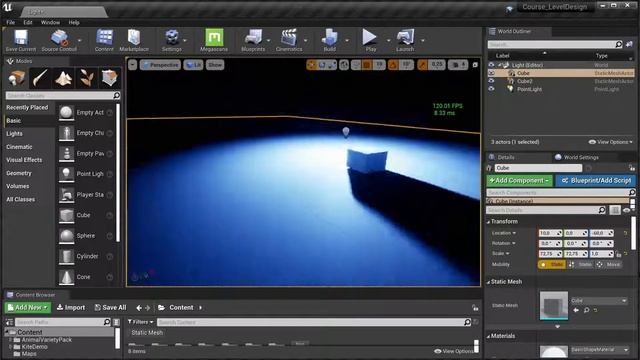The height and width of the screenshot is (360, 640).
Task: Click use-selected-asset arrow under Static Mesh
Action: [x=576, y=310]
